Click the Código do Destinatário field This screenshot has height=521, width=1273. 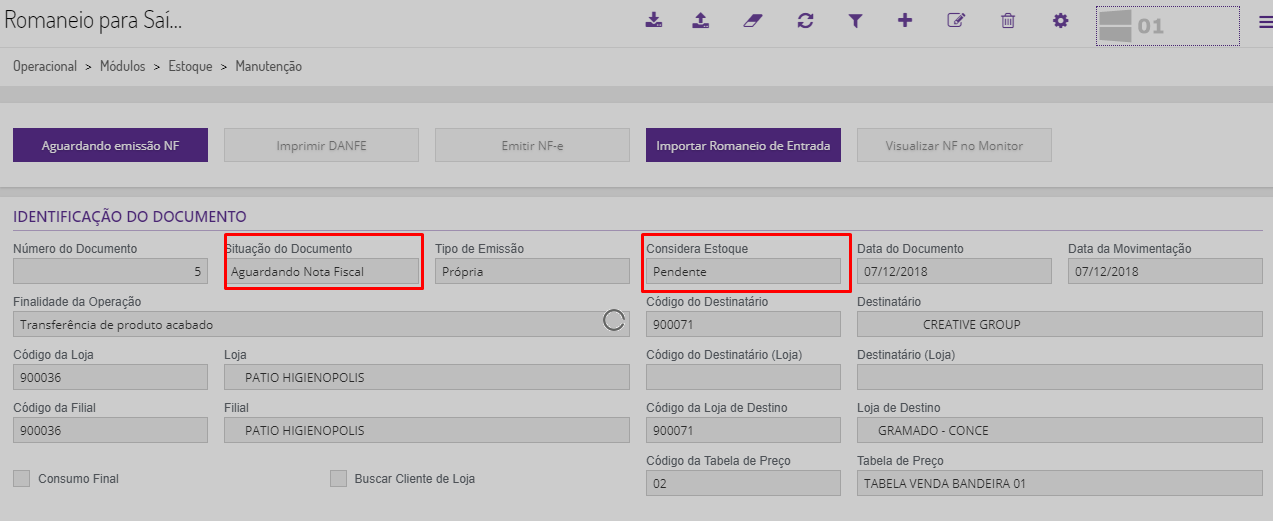743,324
